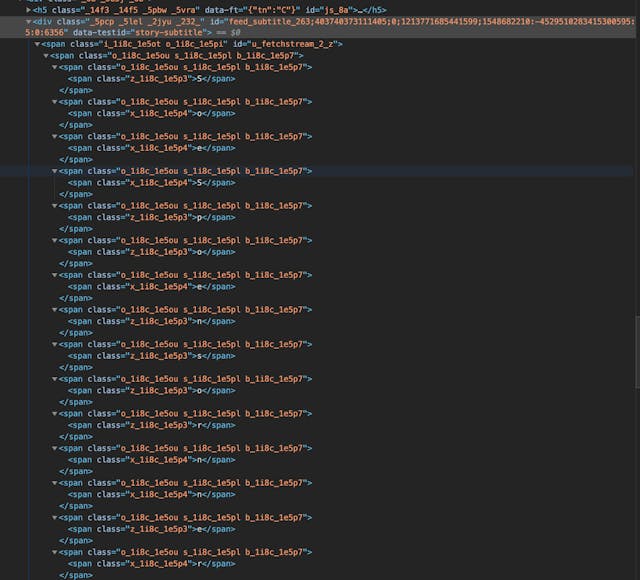Select the z_1i8c_1e5p3 span containing 'n'
Screen dimensions: 640x580
point(151,322)
